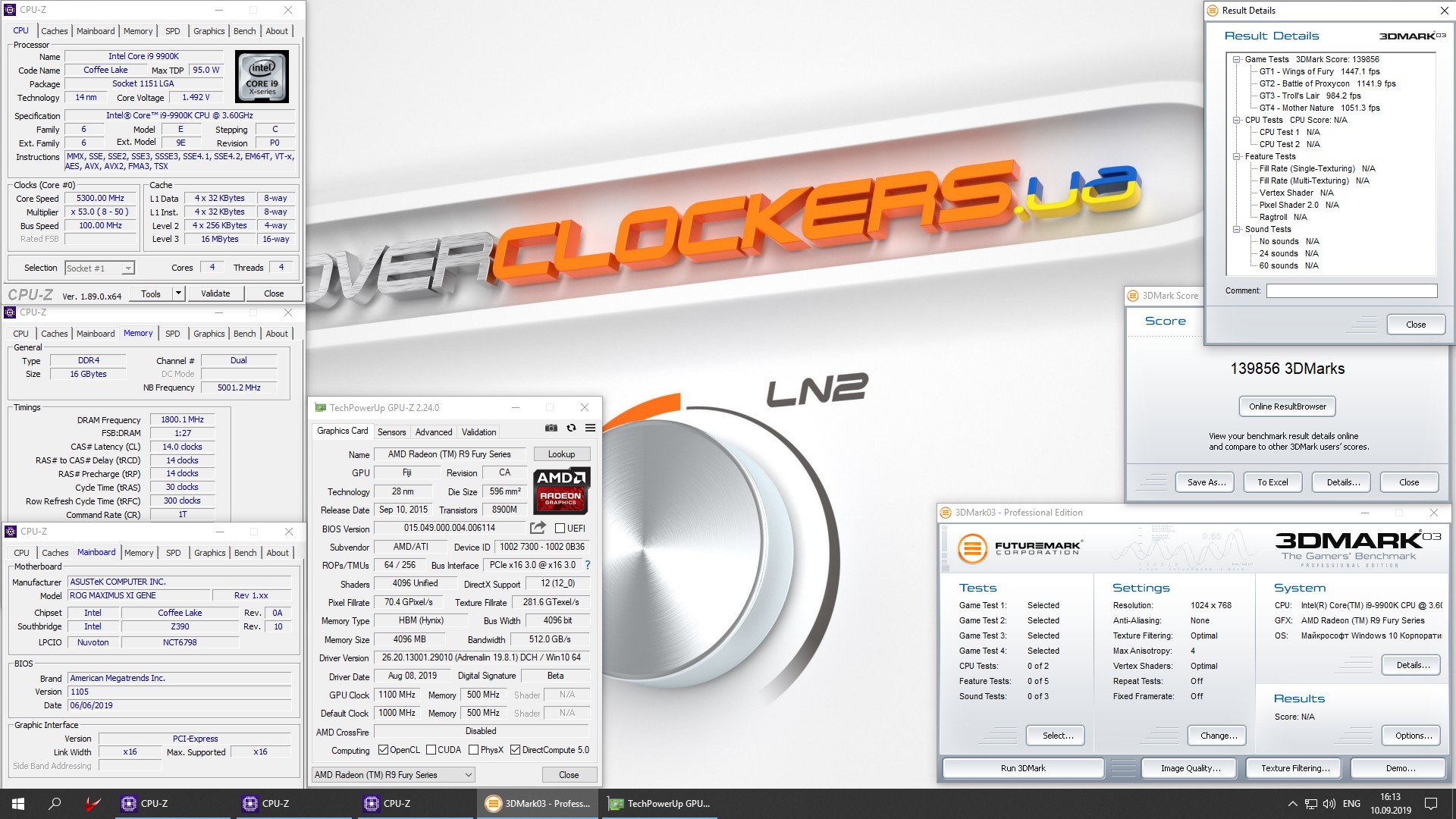Open the taskbar search icon

[55, 804]
